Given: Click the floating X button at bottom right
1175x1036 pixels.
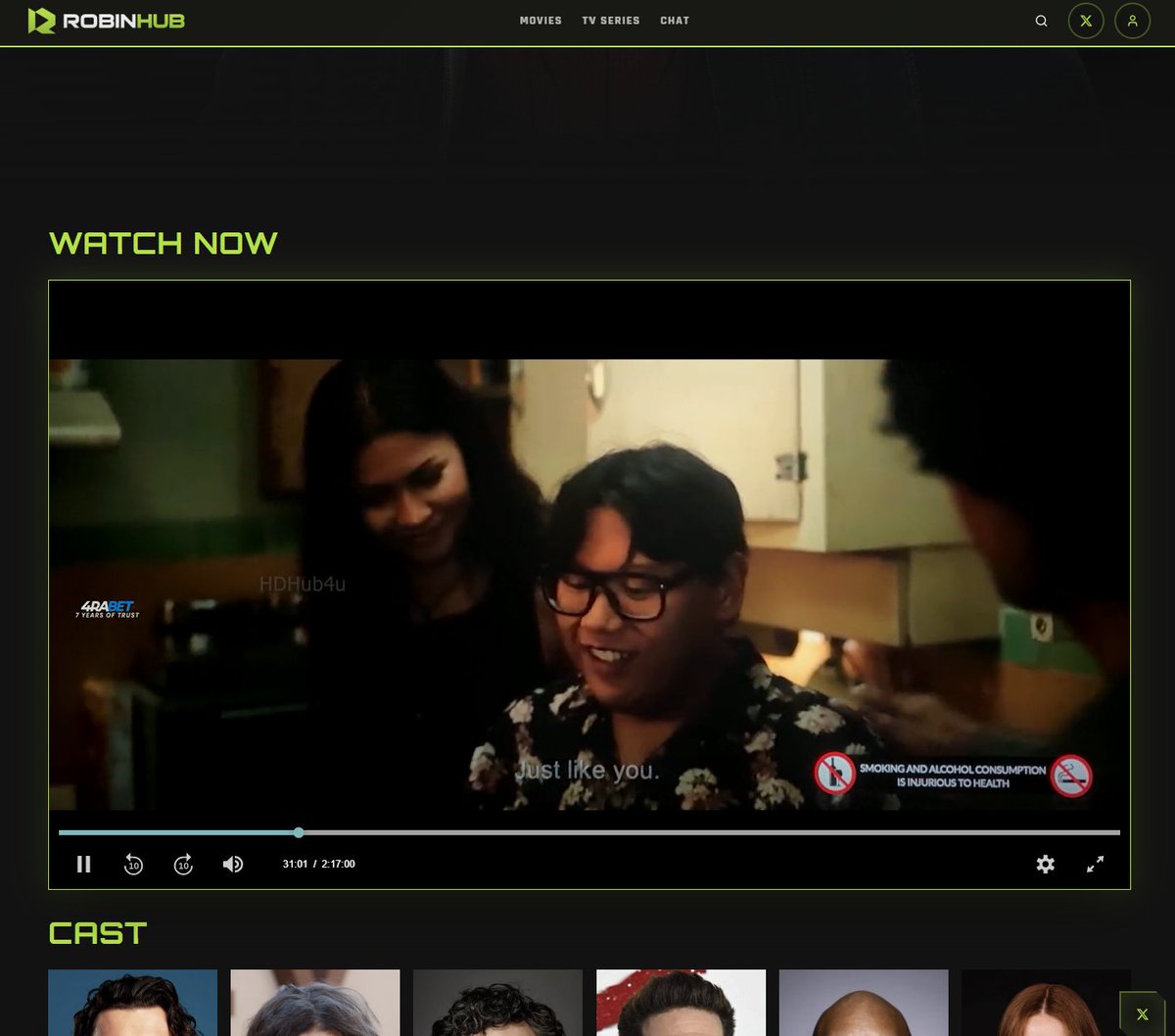Looking at the screenshot, I should coord(1142,1013).
